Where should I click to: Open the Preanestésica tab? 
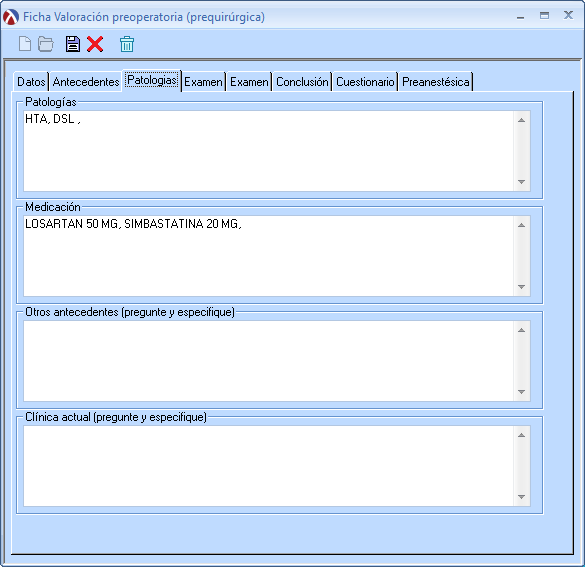[435, 82]
